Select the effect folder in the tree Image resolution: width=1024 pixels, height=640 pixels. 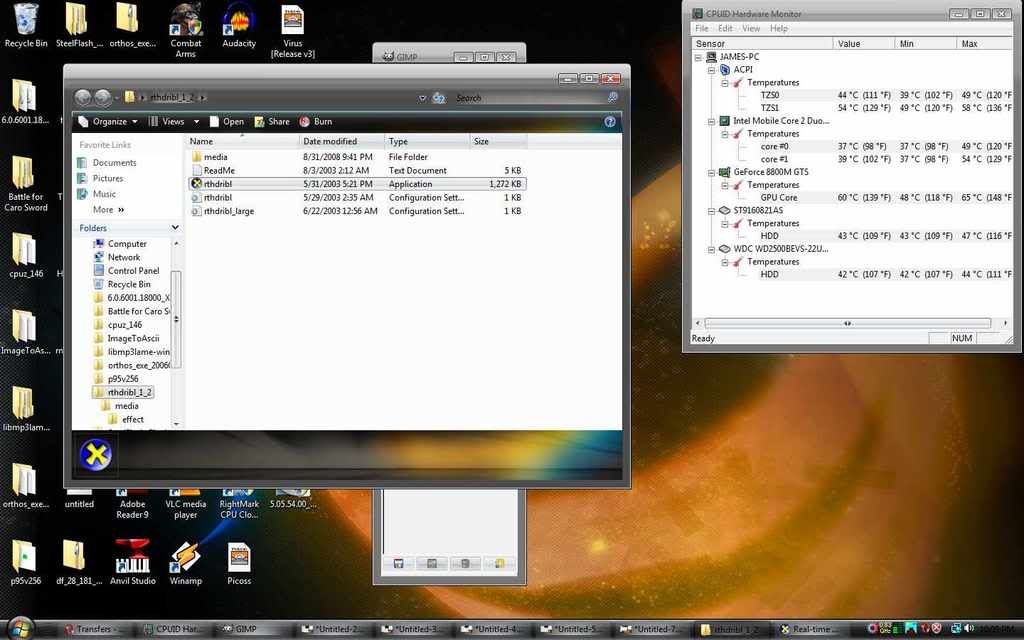coord(126,419)
